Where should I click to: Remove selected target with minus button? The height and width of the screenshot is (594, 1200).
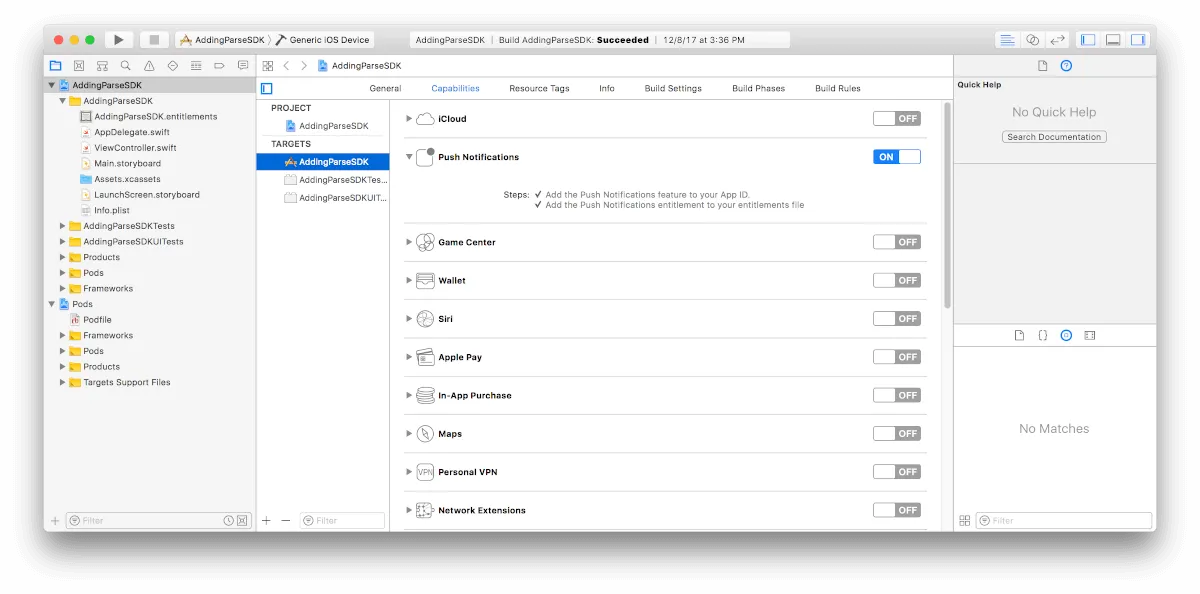coord(286,520)
